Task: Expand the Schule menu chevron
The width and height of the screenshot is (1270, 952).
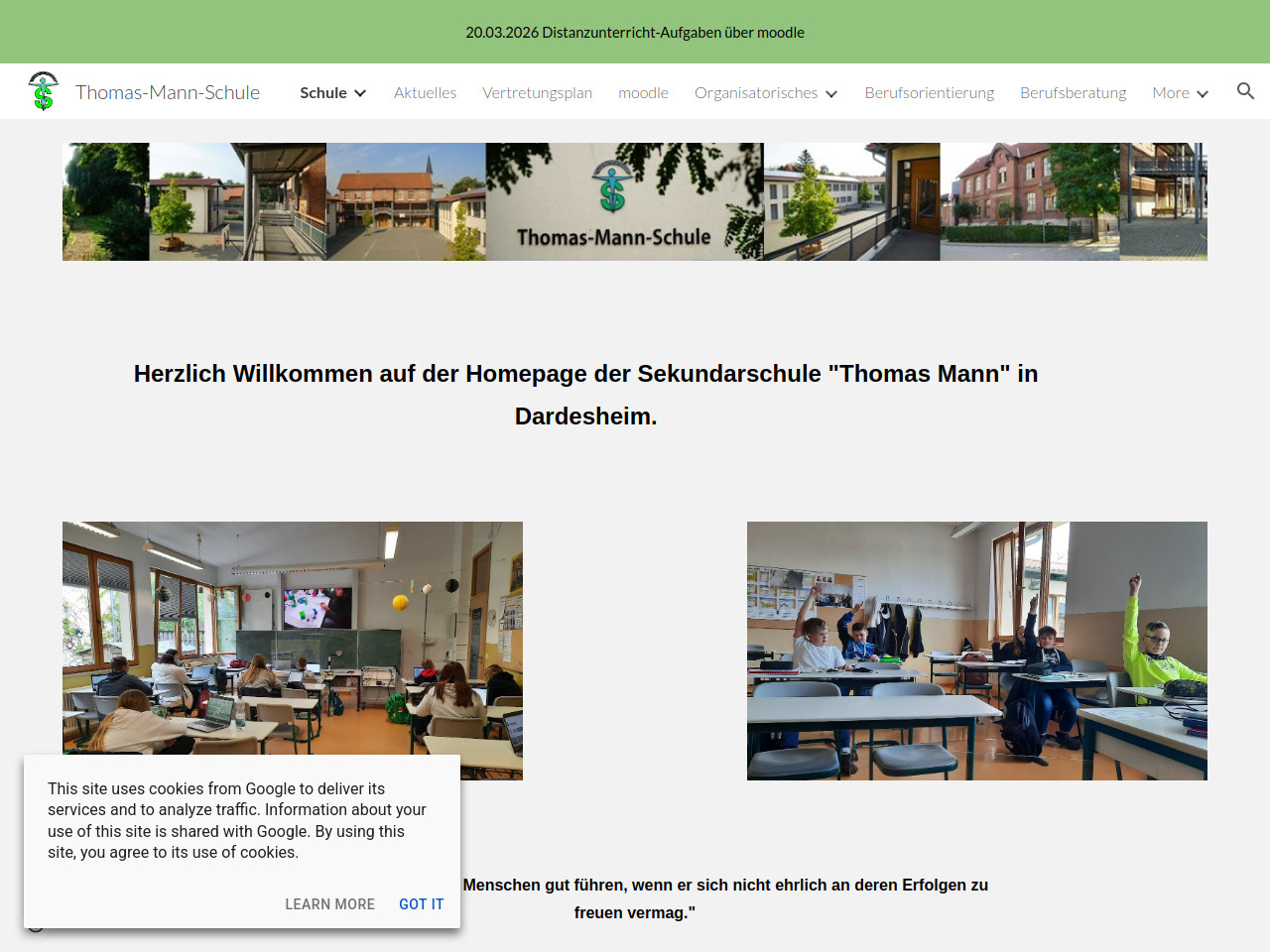Action: point(360,93)
